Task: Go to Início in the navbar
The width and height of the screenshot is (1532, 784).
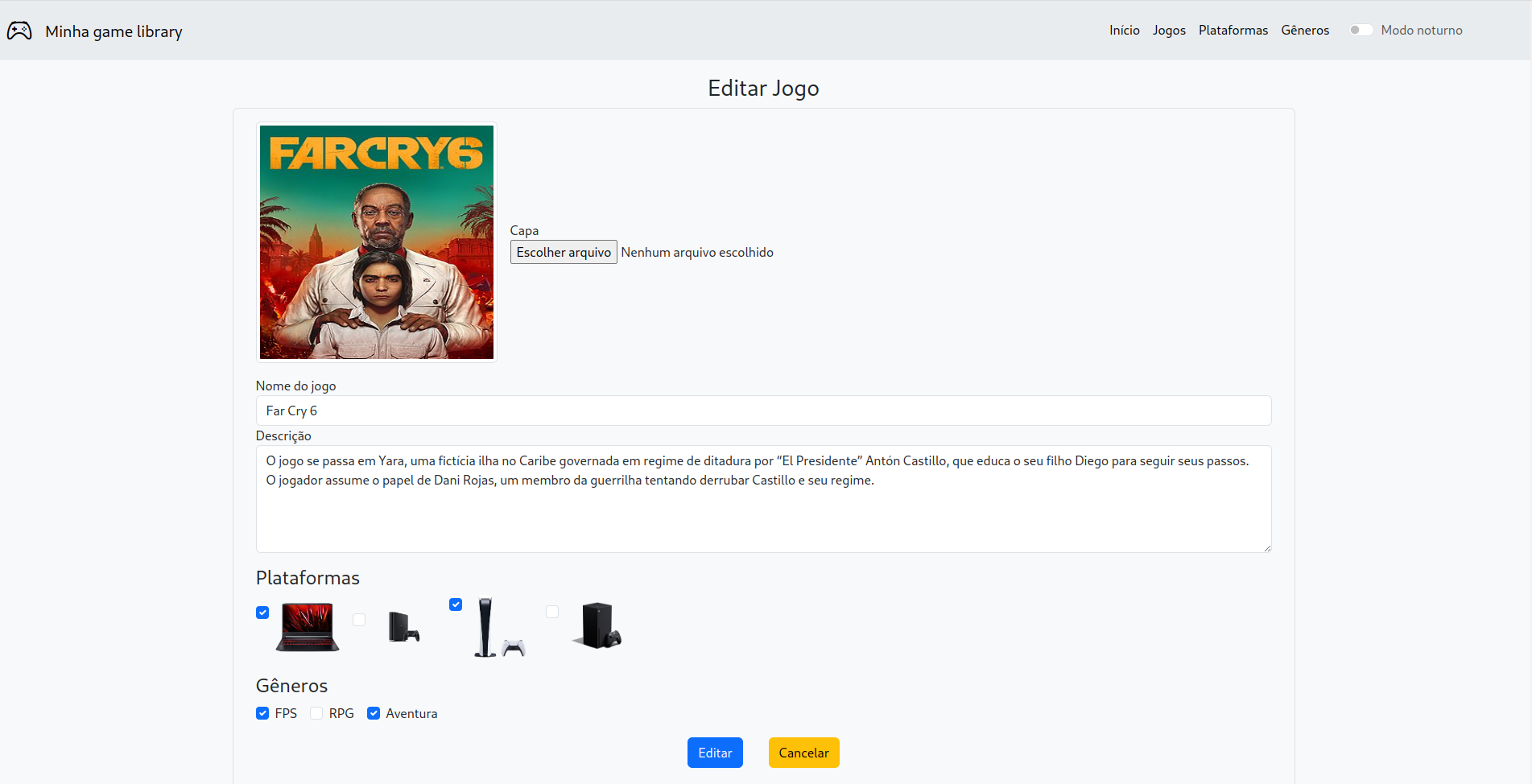Action: click(1125, 30)
